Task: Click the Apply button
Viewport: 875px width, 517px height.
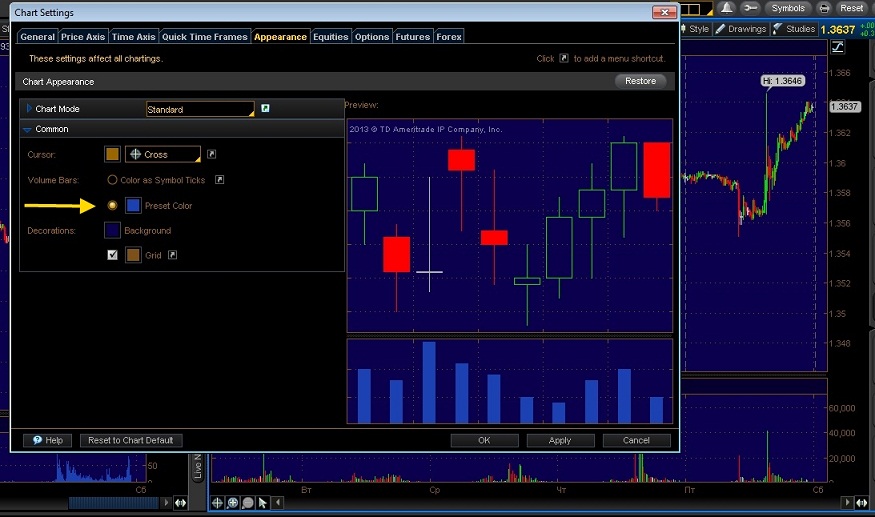Action: click(x=560, y=440)
